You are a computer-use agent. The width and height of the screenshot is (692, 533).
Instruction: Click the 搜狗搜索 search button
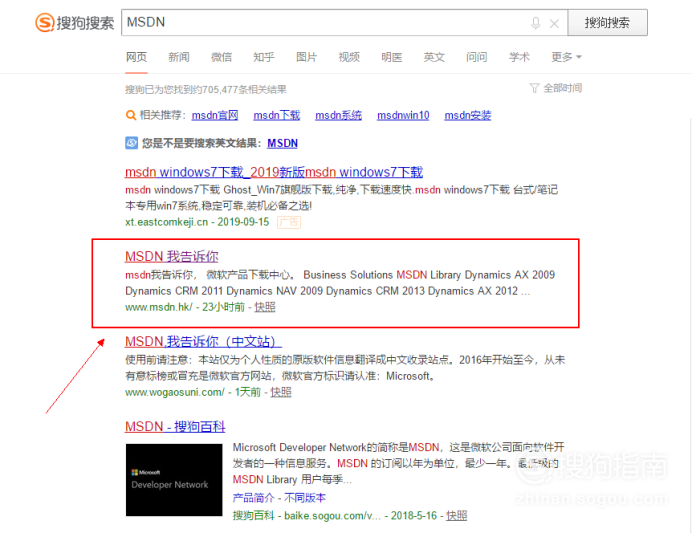pos(607,23)
